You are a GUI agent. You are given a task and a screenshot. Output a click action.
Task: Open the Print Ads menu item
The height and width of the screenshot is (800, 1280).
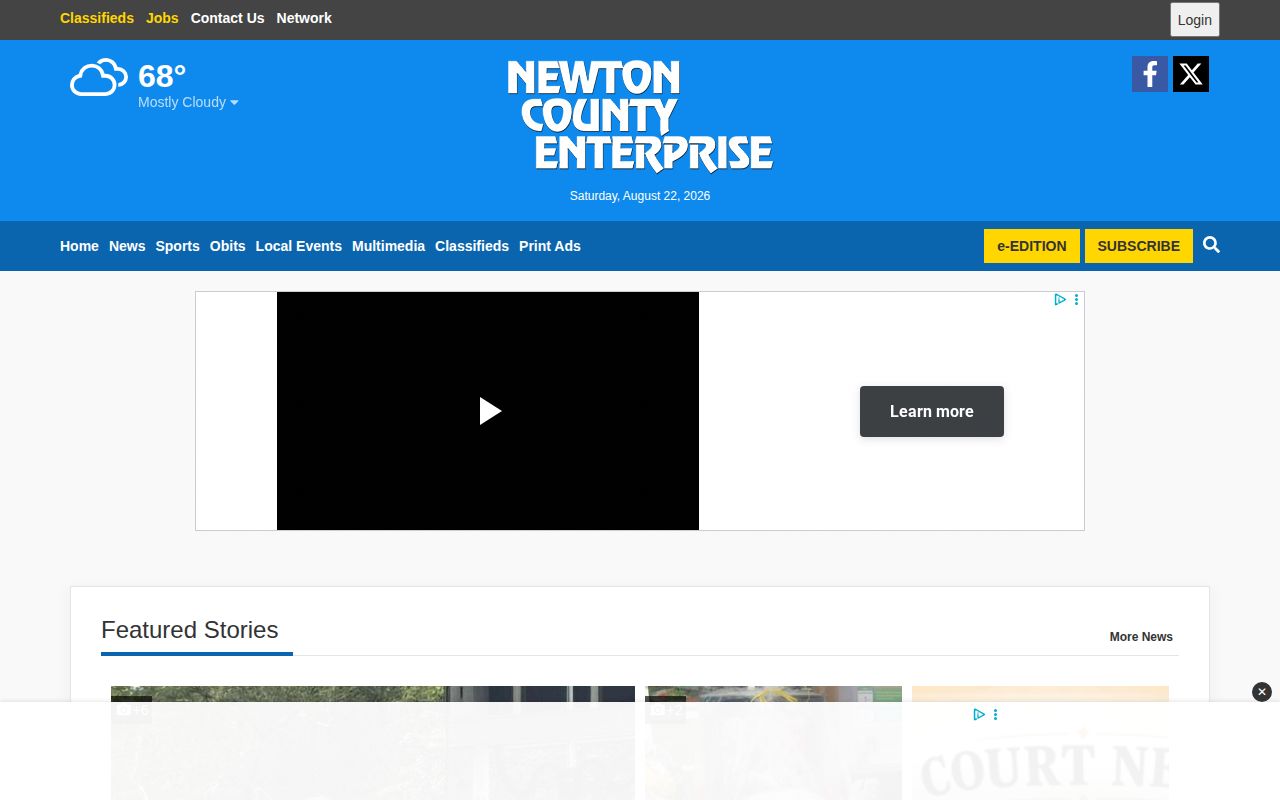tap(550, 246)
